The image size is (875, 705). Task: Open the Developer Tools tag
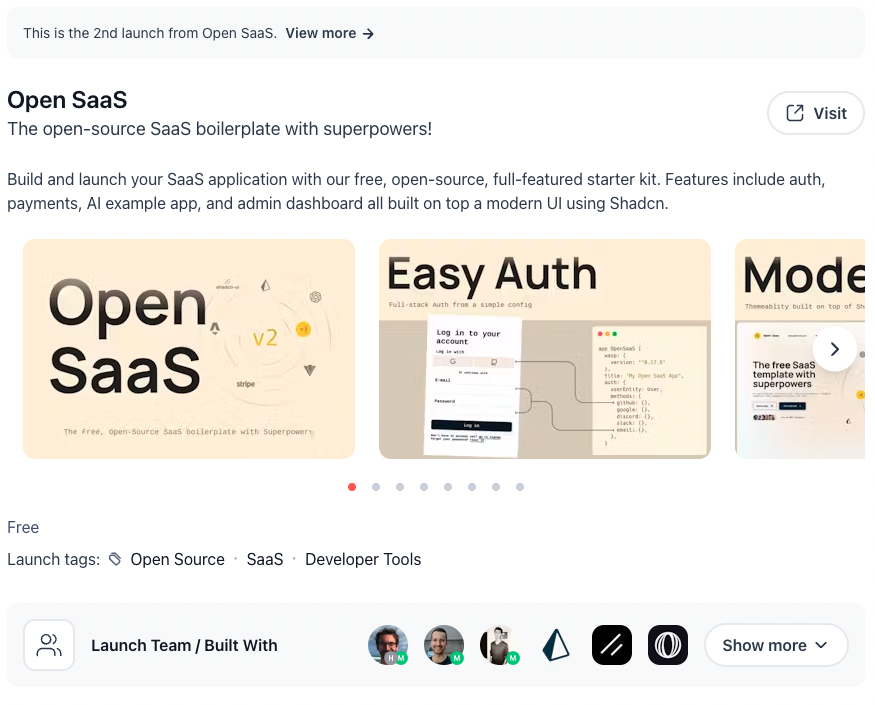(363, 559)
